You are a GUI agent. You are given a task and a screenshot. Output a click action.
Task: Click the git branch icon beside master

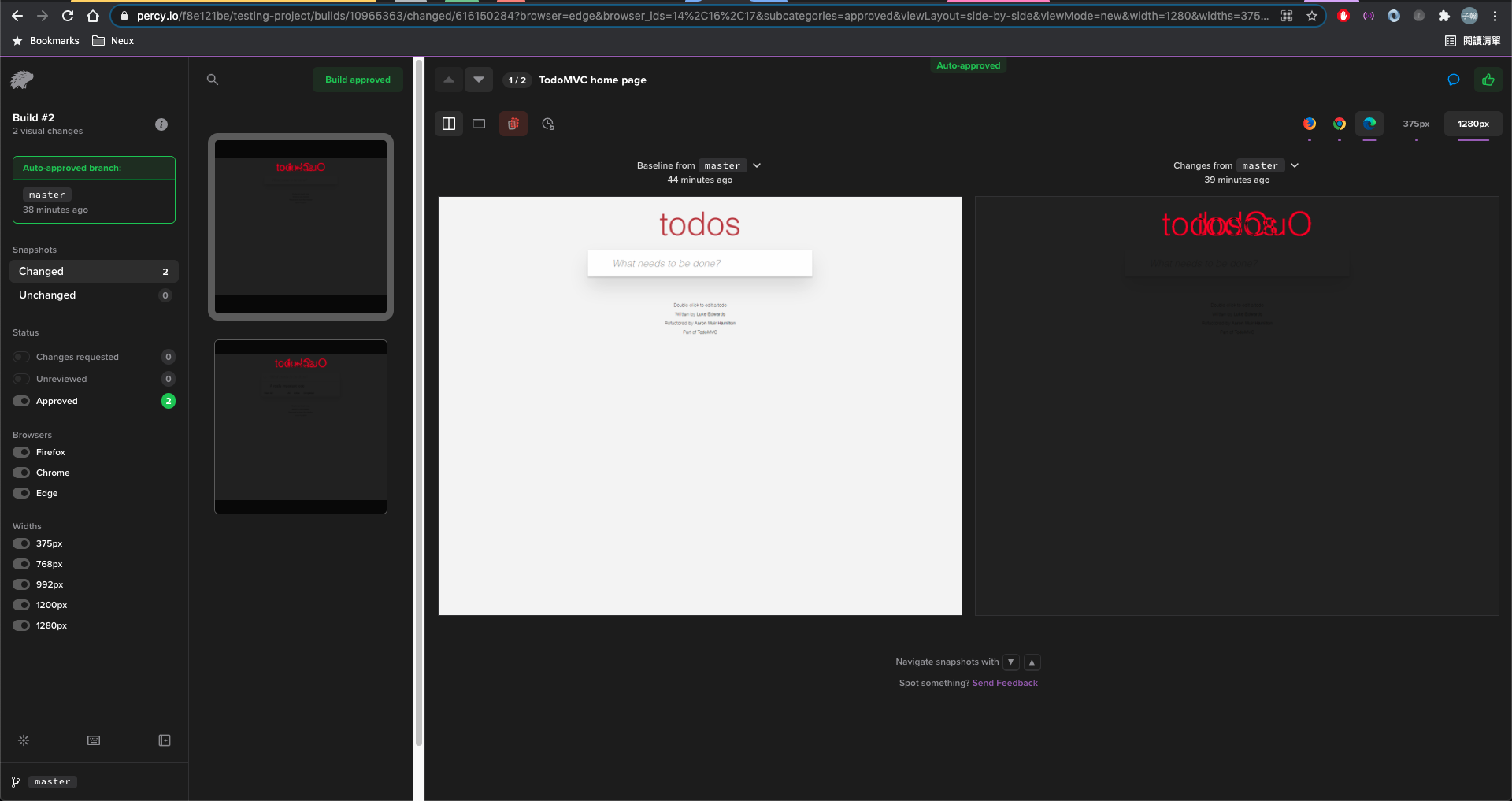coord(16,781)
